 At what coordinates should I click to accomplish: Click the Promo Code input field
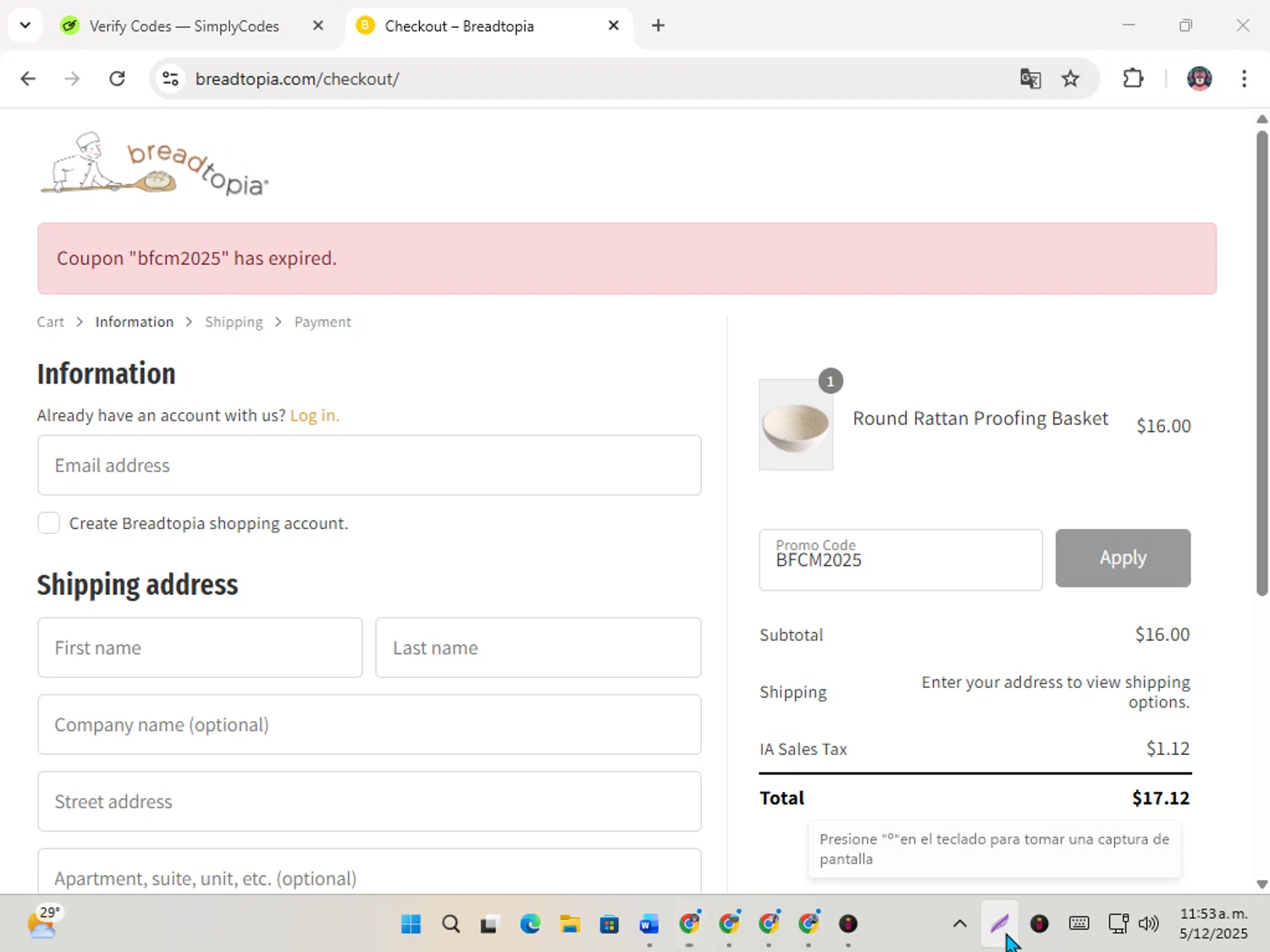pyautogui.click(x=901, y=559)
